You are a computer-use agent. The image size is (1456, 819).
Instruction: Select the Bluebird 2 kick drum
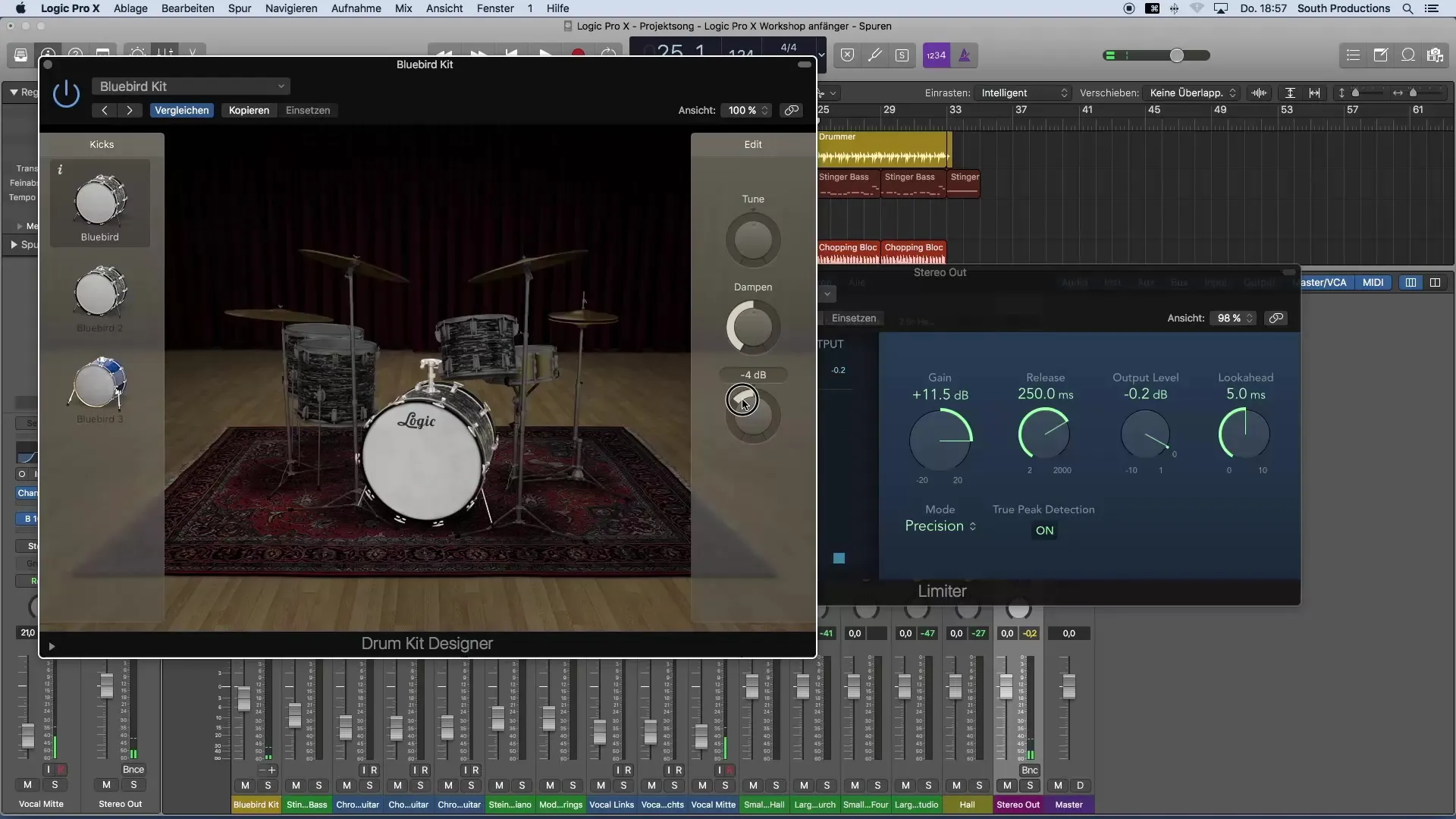click(x=100, y=297)
